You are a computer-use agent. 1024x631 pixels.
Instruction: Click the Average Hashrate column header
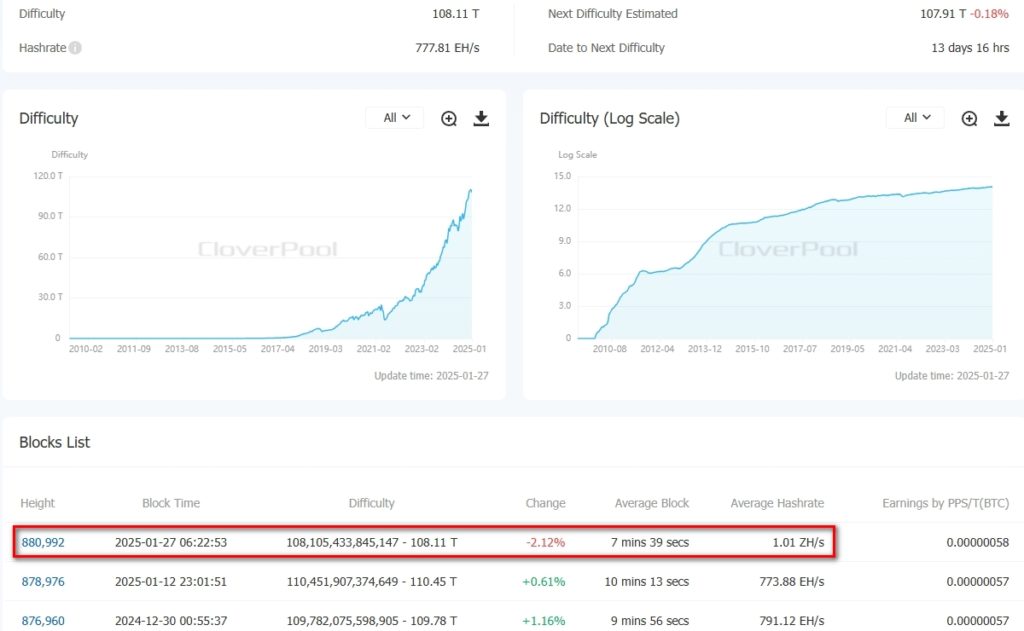[x=777, y=503]
